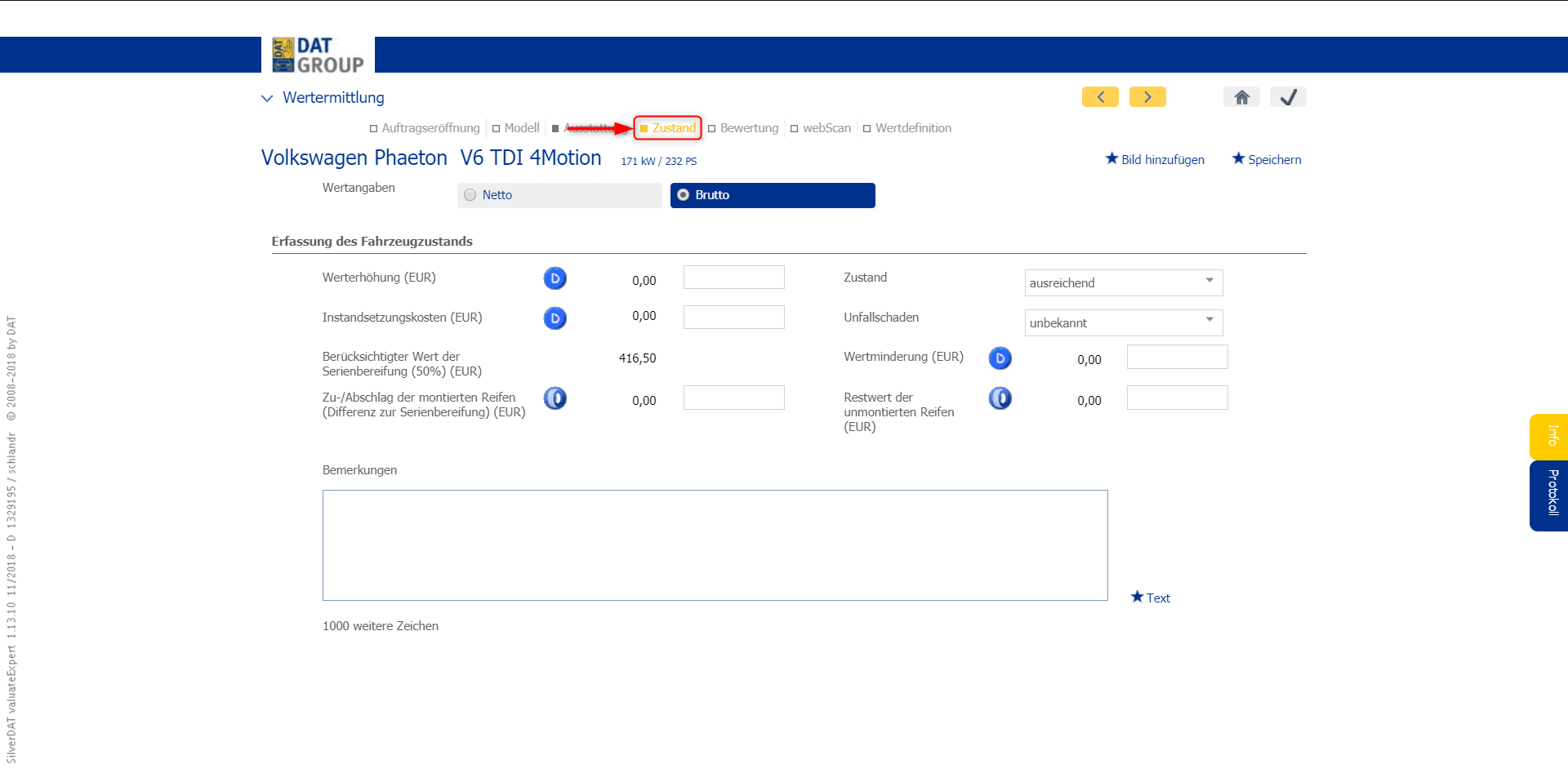
Task: Go to the Wertdefinition step
Action: coord(907,128)
